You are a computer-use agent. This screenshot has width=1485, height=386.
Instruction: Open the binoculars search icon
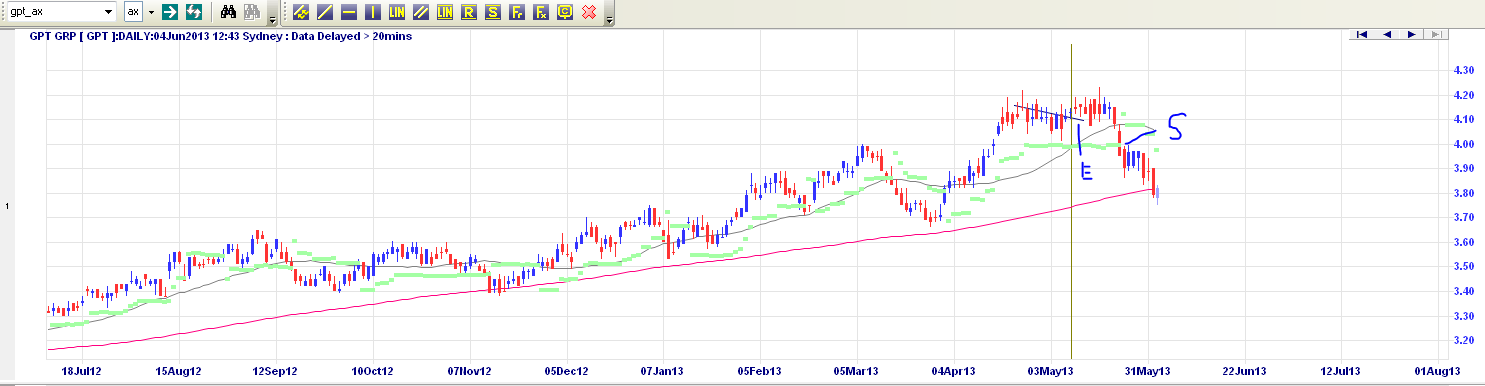[x=228, y=12]
